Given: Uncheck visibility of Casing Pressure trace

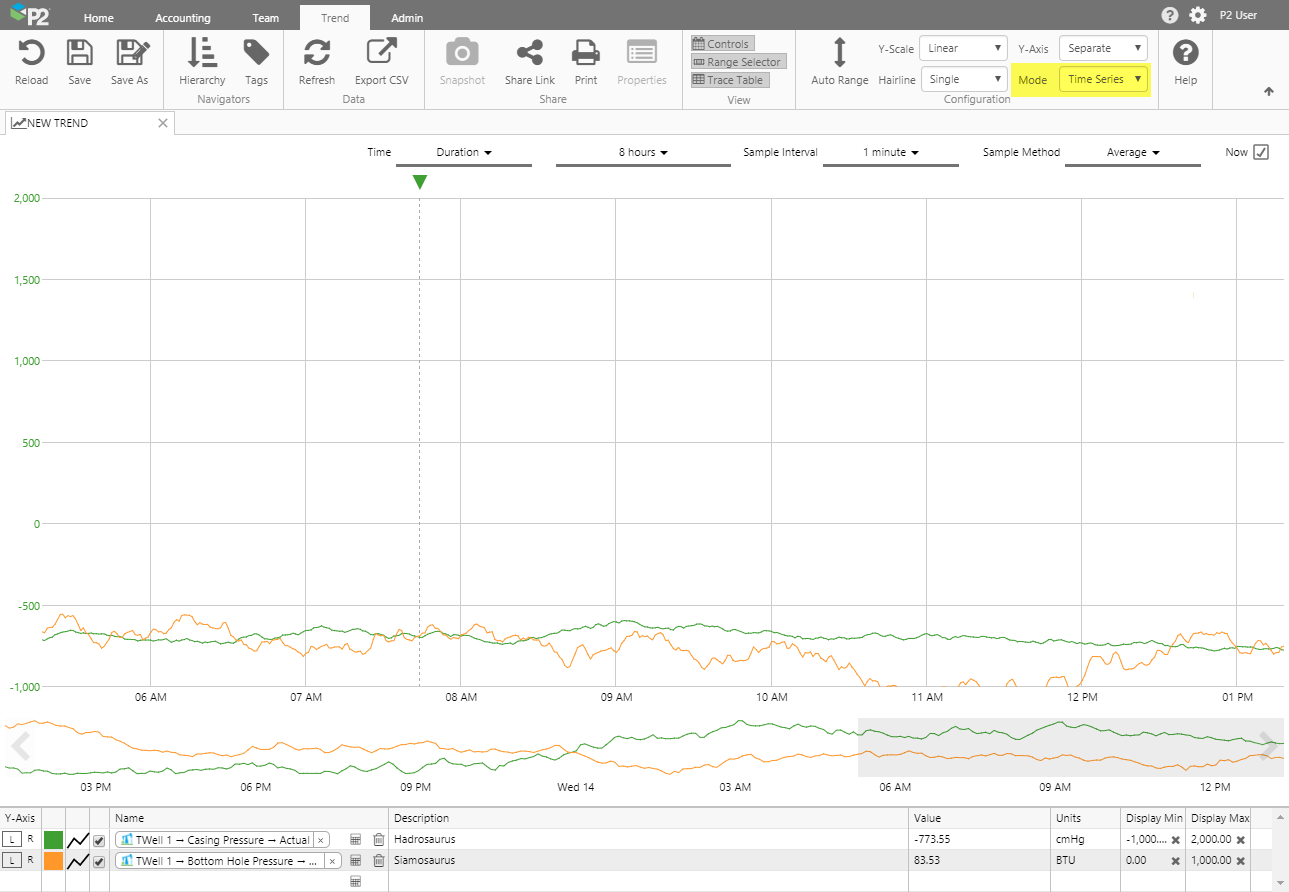Looking at the screenshot, I should pos(99,840).
